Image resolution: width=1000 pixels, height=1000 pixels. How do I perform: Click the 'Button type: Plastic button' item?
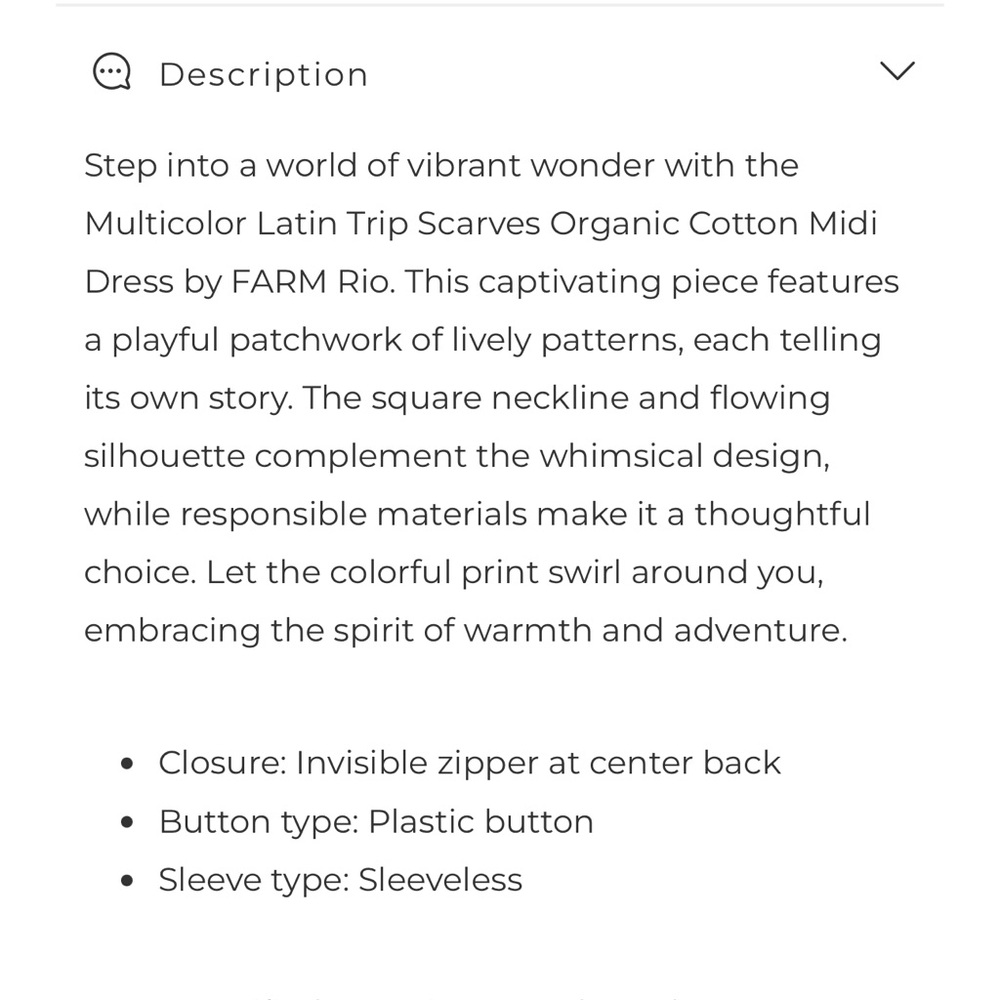[376, 821]
